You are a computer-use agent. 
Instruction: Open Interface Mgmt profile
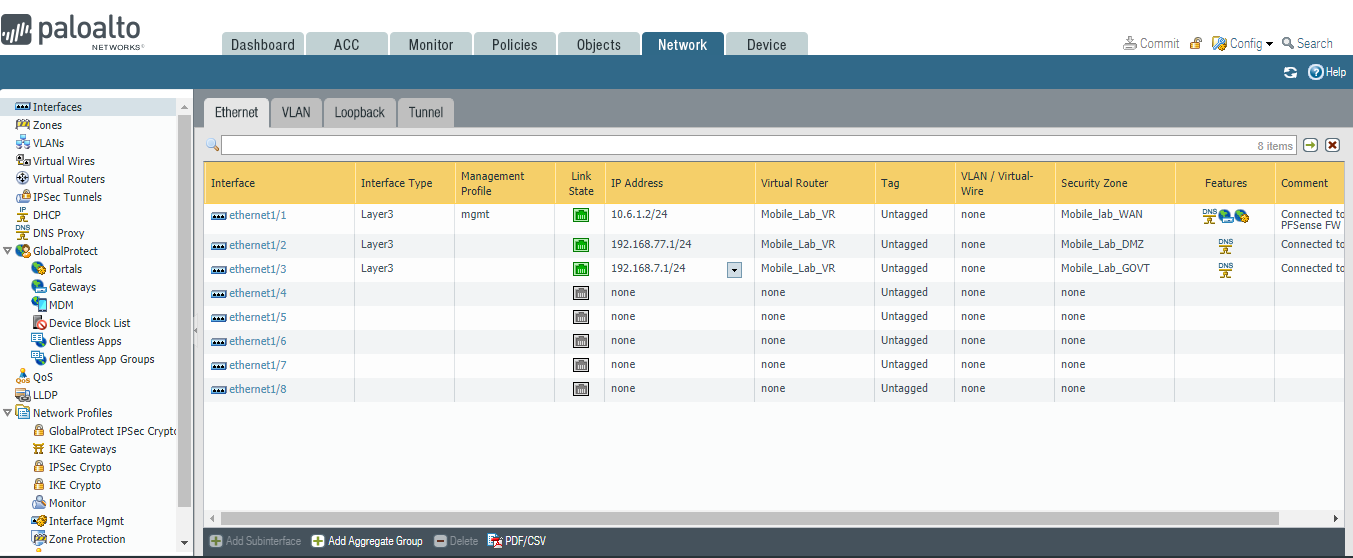[86, 521]
